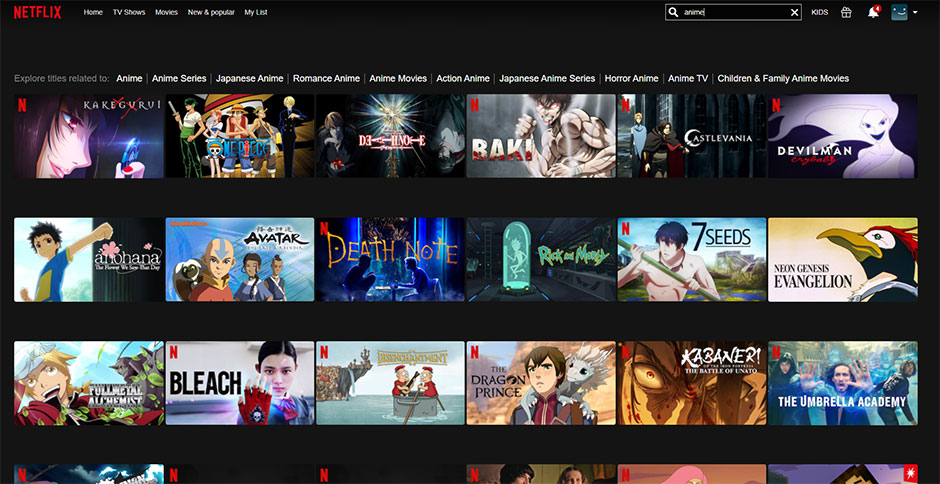Click in the anime search field
940x484 pixels.
tap(733, 12)
